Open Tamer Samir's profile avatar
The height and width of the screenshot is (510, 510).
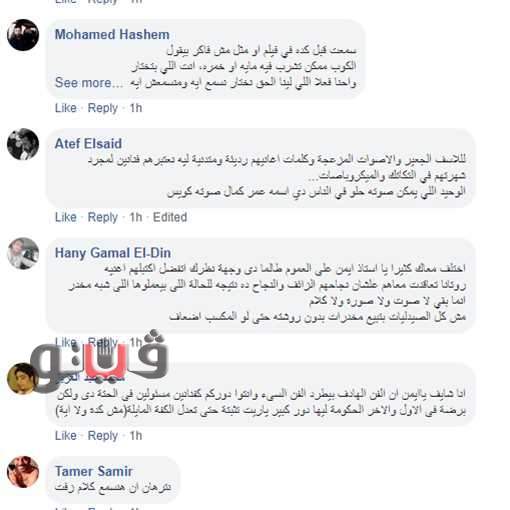(x=23, y=472)
